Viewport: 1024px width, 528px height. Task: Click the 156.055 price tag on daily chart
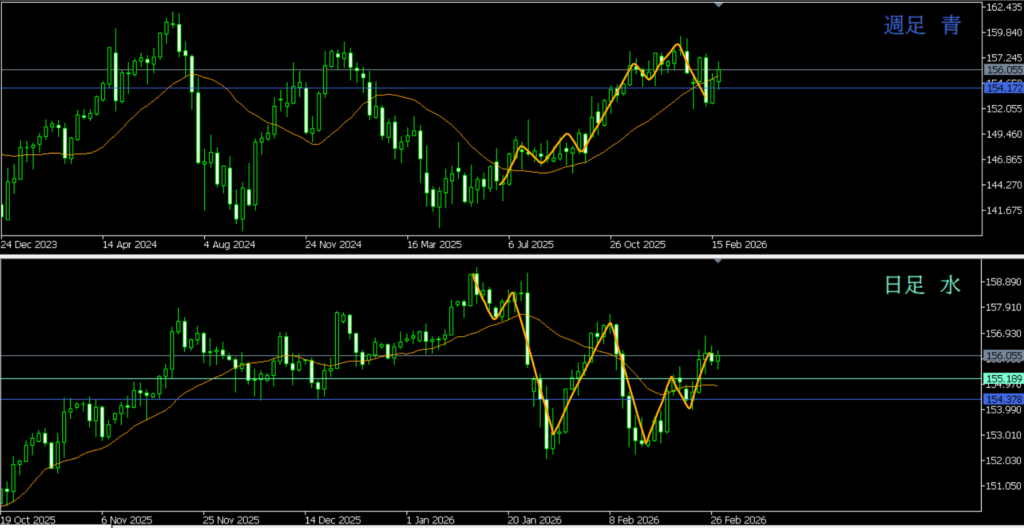pyautogui.click(x=1003, y=356)
